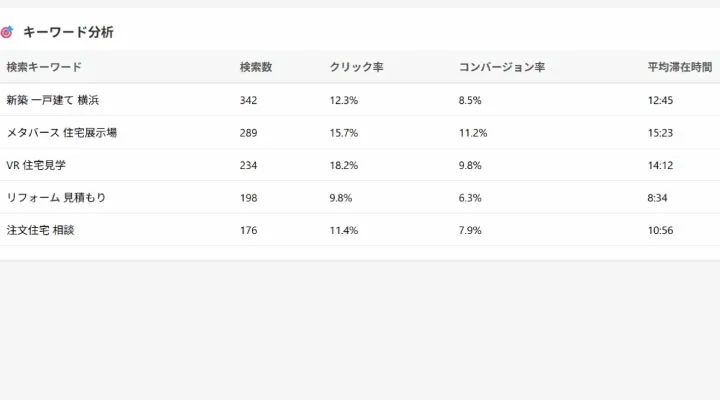Sort by 検索キーワード column header
720x400 pixels.
point(44,67)
